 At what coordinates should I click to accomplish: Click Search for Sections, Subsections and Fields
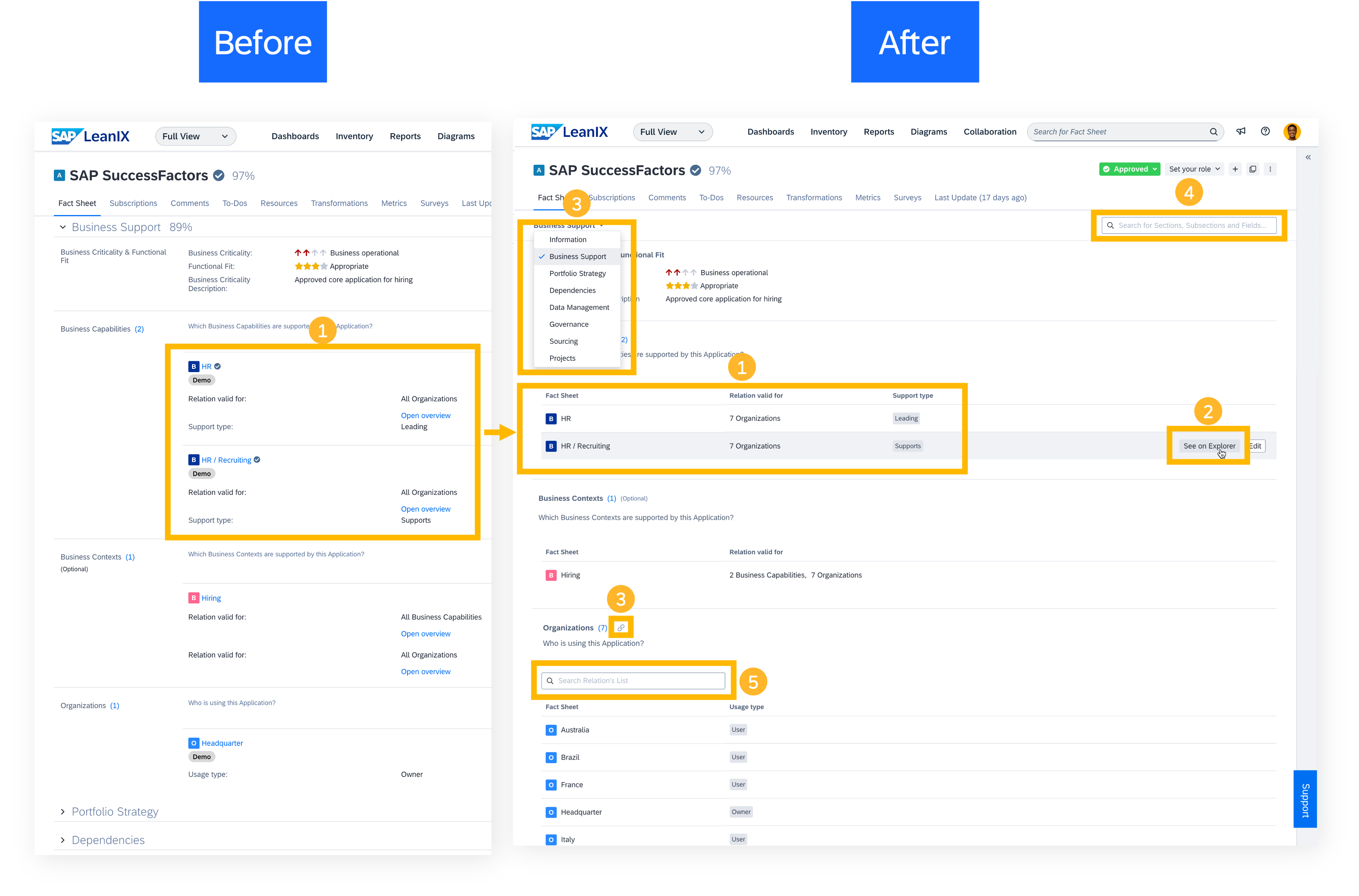1188,225
